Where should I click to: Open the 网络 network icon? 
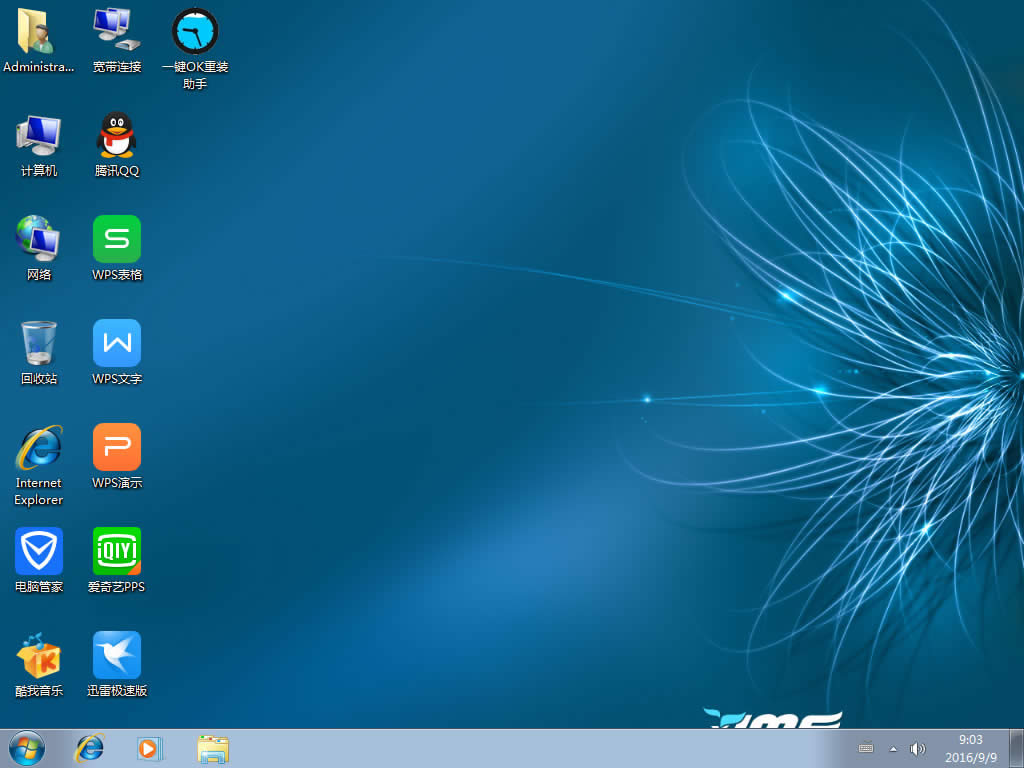[x=38, y=240]
